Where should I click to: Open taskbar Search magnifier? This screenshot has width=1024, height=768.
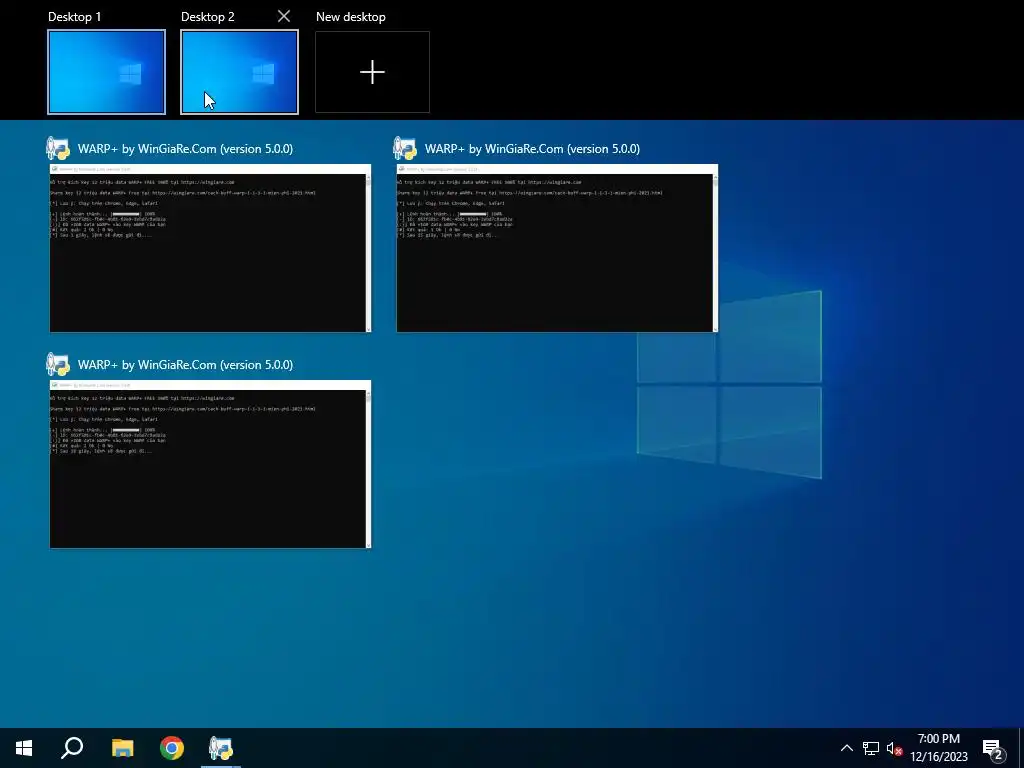[72, 748]
